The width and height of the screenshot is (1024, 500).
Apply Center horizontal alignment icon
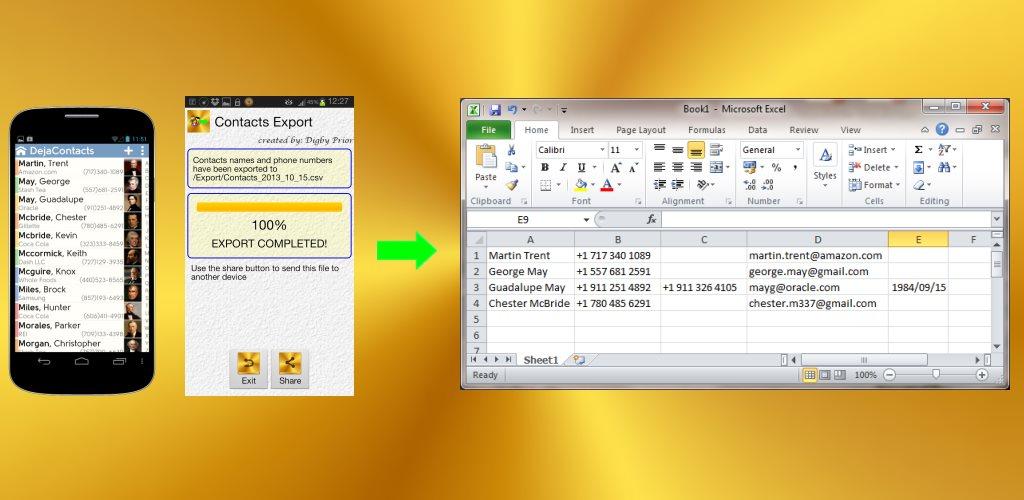tap(678, 168)
